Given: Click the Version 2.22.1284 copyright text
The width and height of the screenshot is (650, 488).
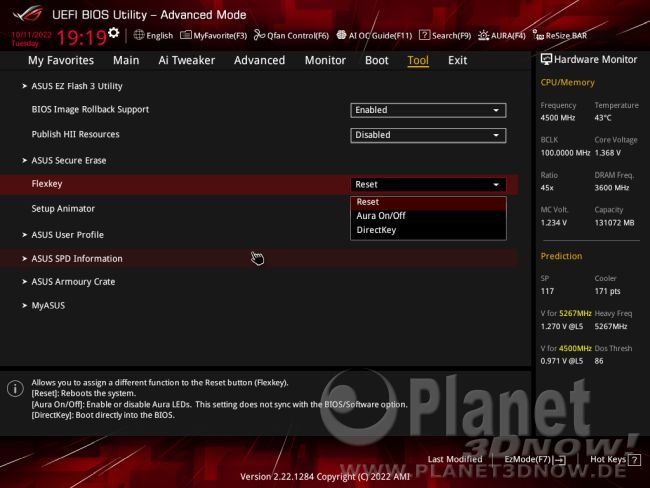Looking at the screenshot, I should [325, 477].
